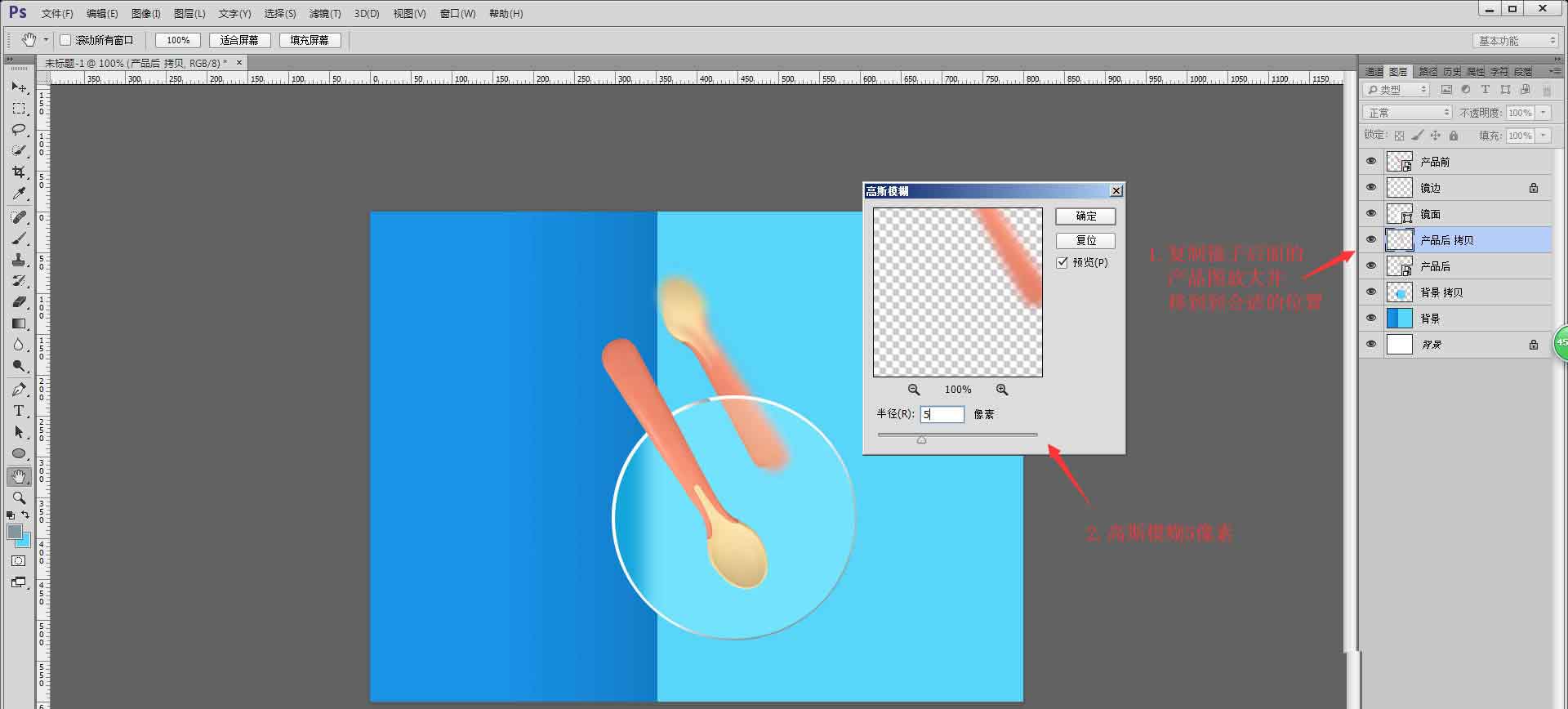Toggle Quick Mask mode
This screenshot has width=1568, height=709.
click(x=19, y=561)
